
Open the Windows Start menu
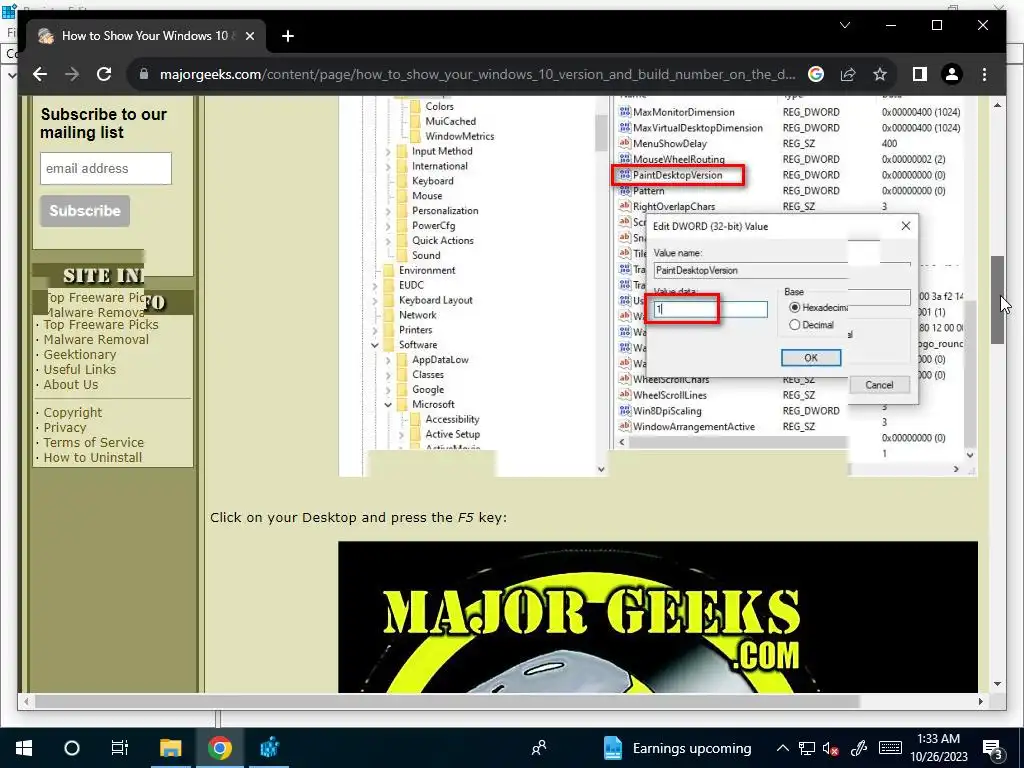click(24, 748)
